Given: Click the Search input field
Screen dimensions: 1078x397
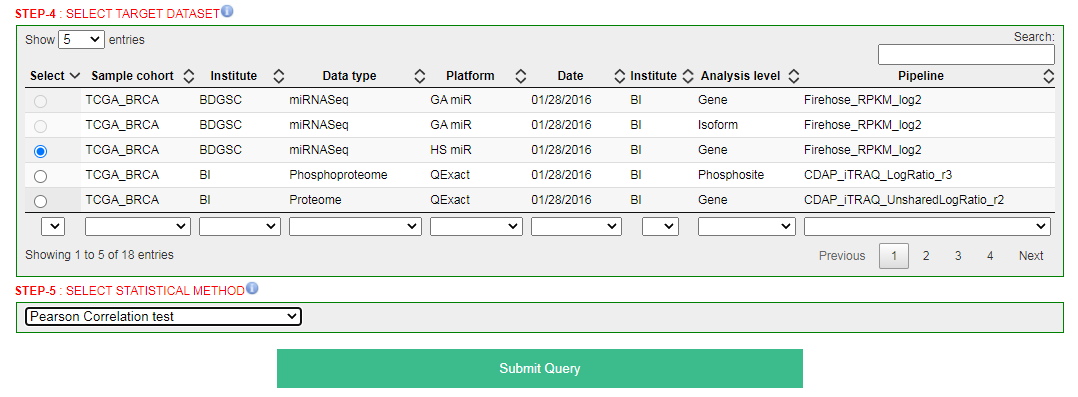Looking at the screenshot, I should click(966, 54).
